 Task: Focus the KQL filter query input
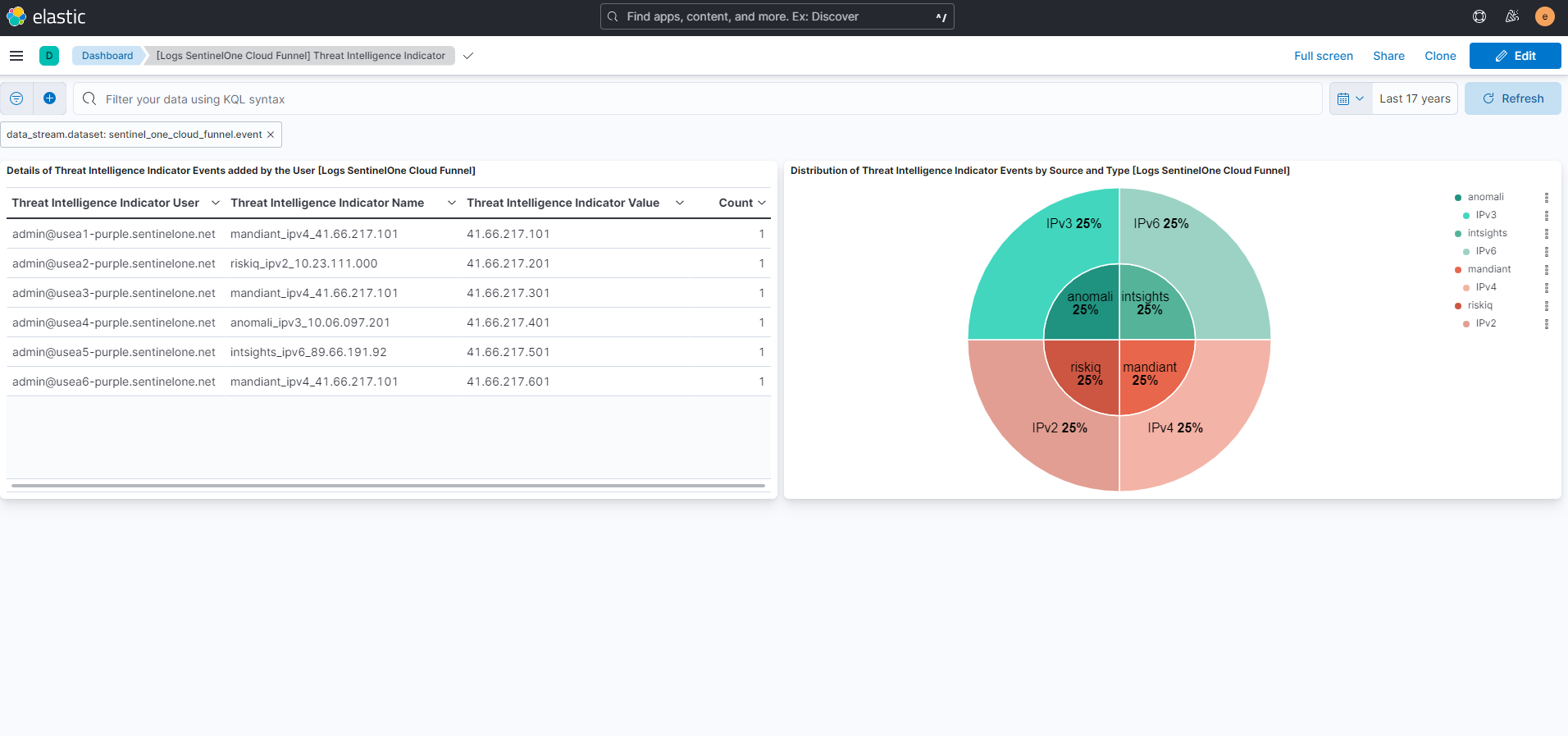(697, 98)
